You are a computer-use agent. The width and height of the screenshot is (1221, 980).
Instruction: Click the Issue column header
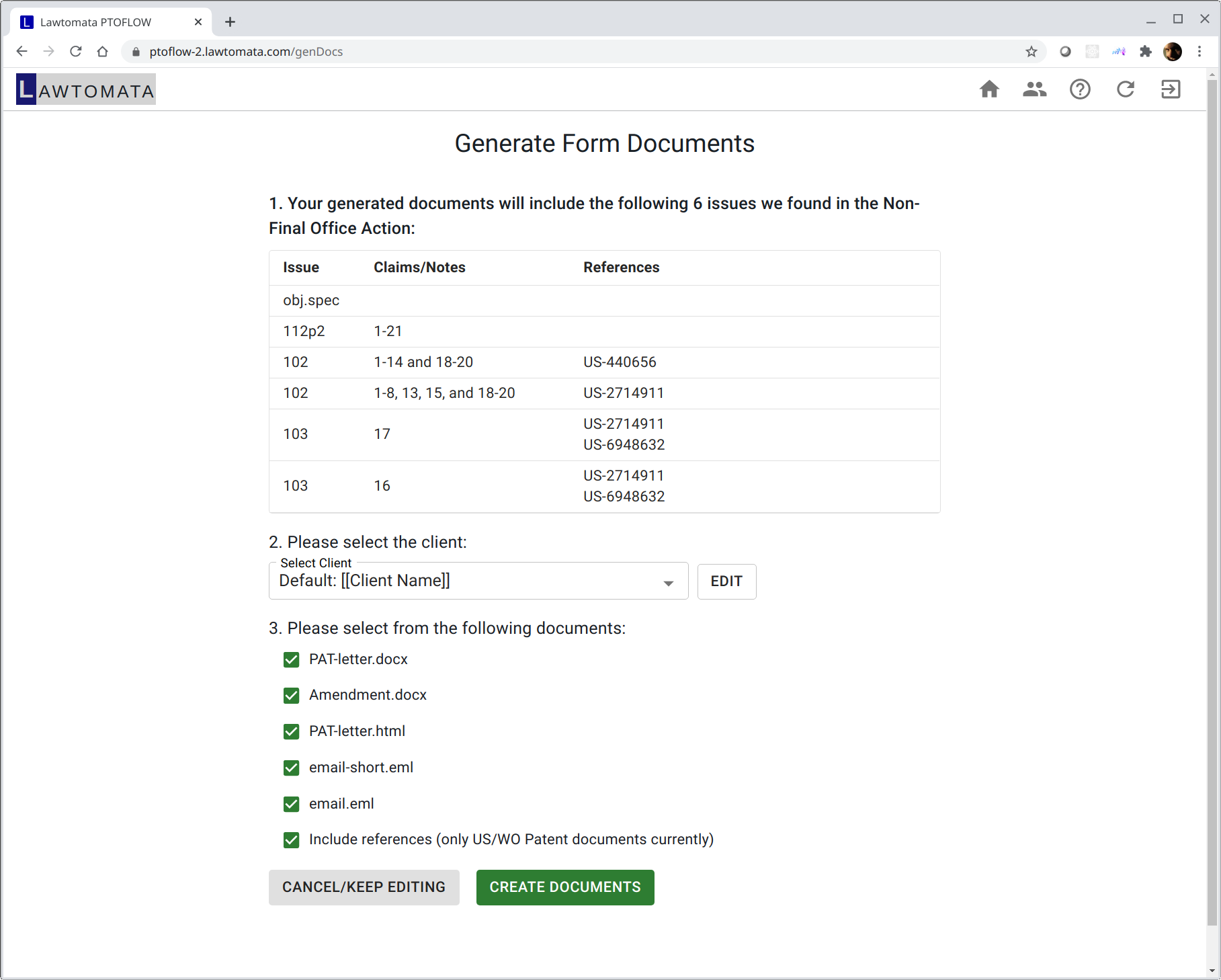click(x=301, y=268)
